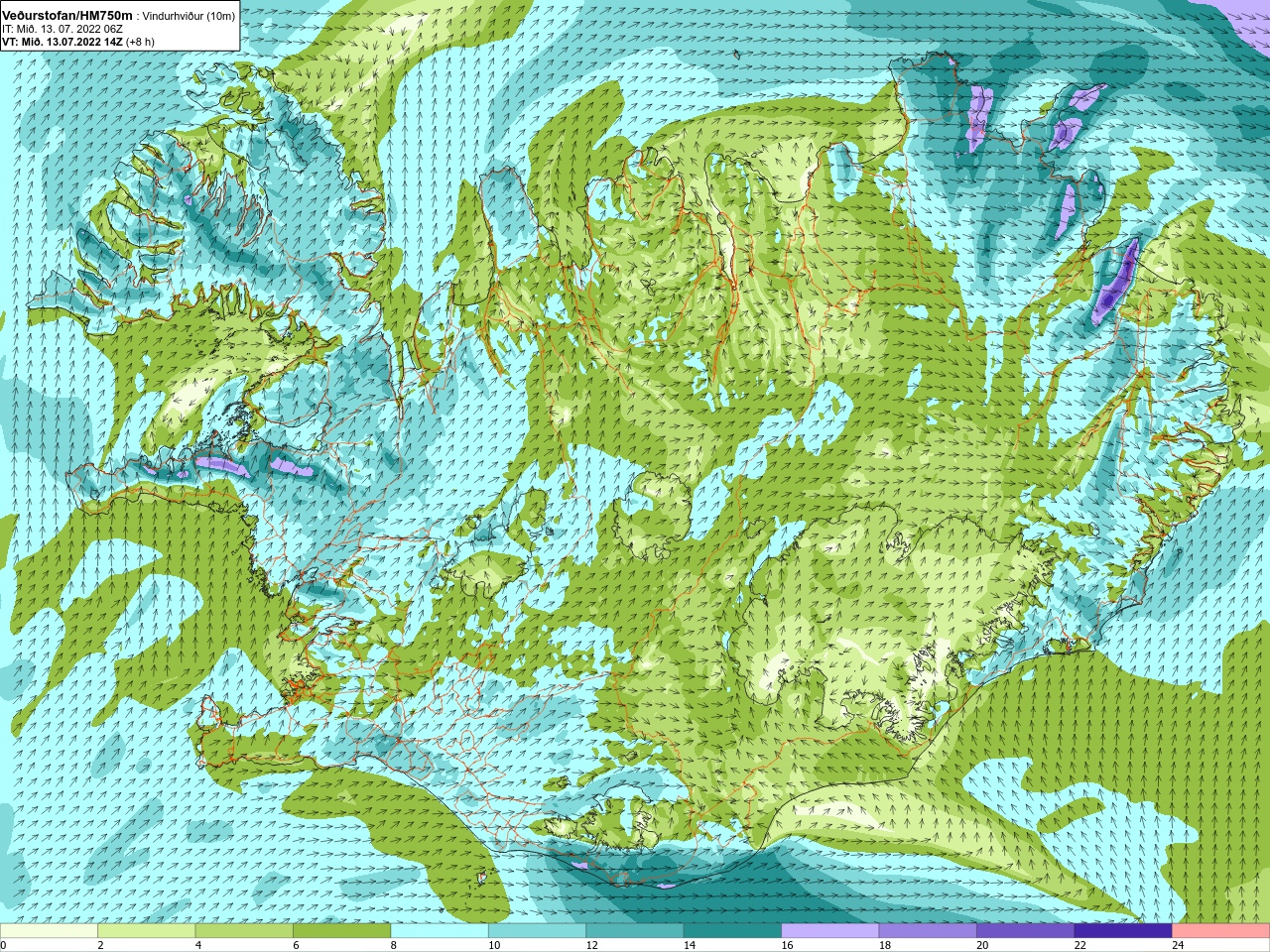
Task: Pick the pink above-24 legend swatch
Action: pos(1220,931)
